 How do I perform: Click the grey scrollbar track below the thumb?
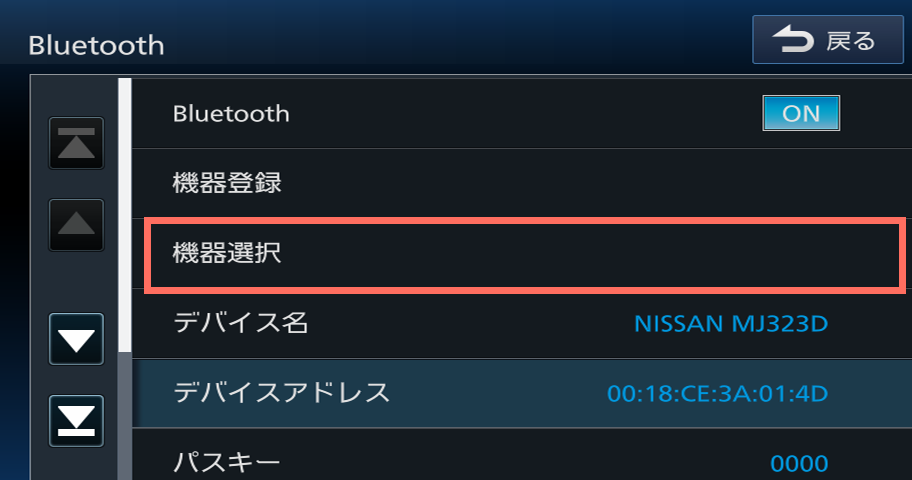click(125, 420)
